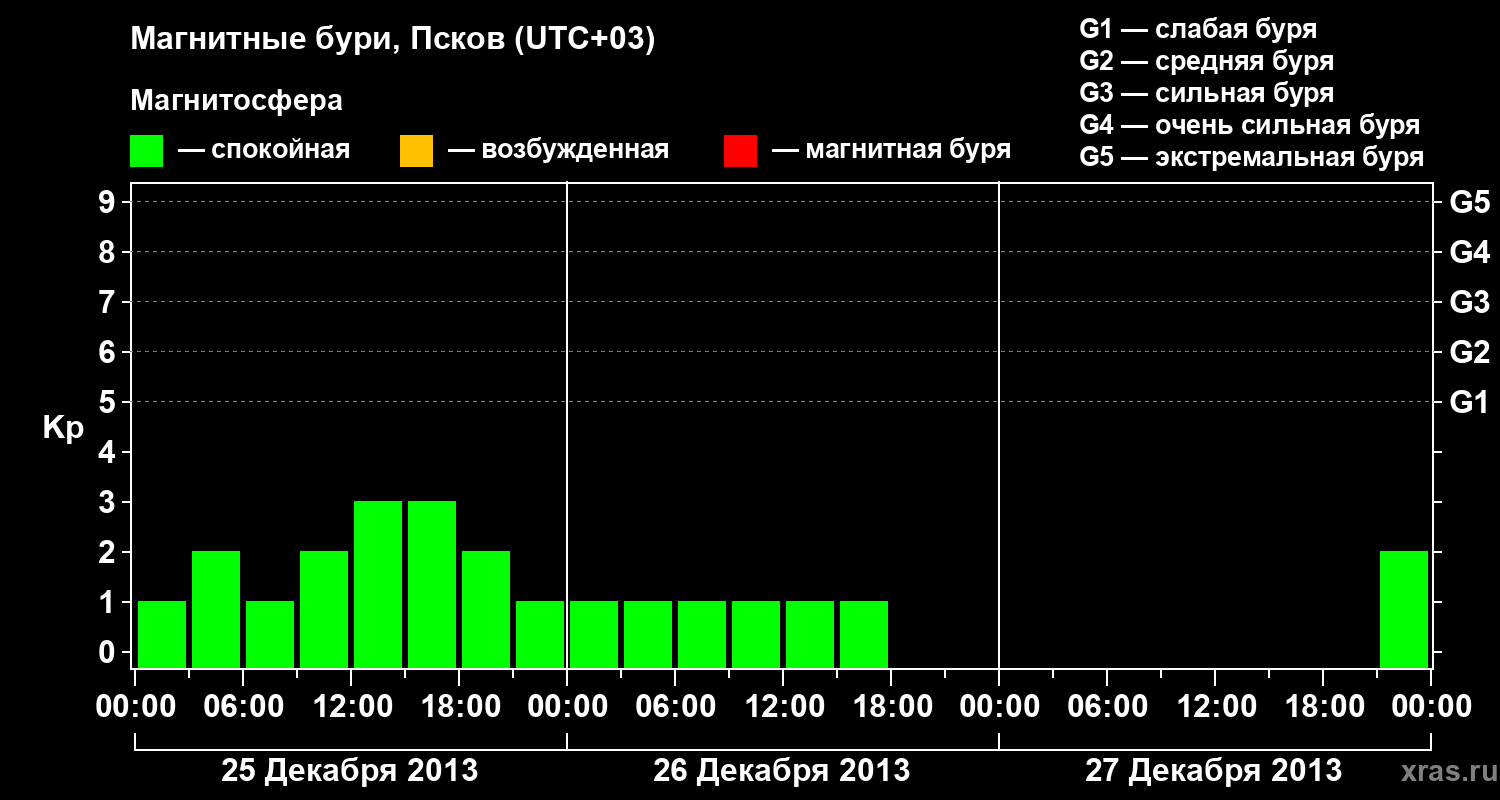Click the '25 Декабря 2013' date label

[x=350, y=771]
